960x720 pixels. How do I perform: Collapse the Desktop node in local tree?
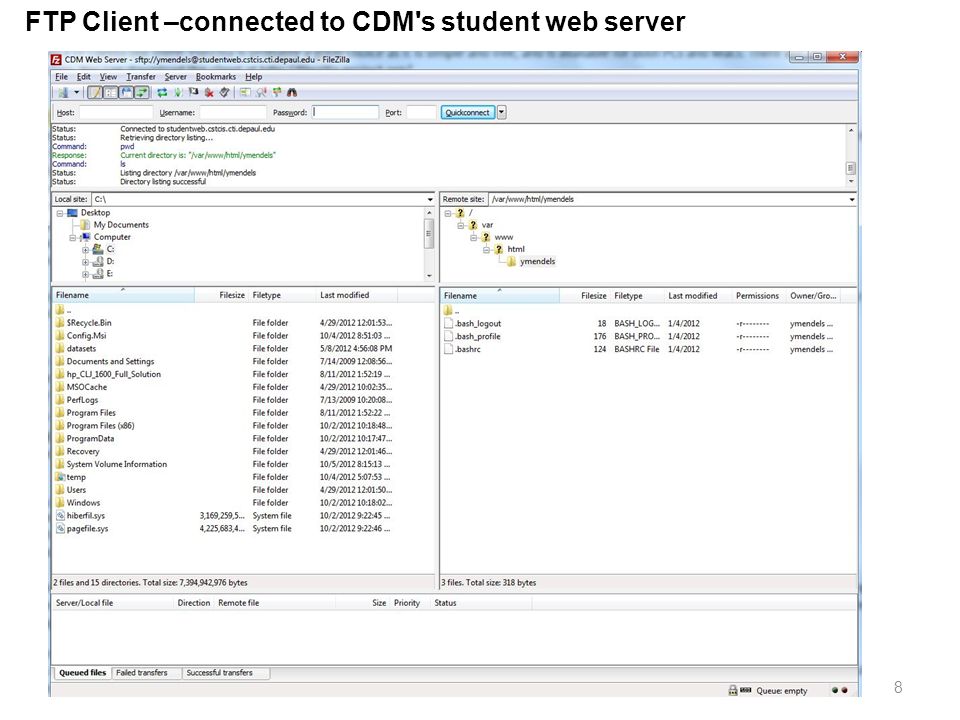tap(60, 213)
